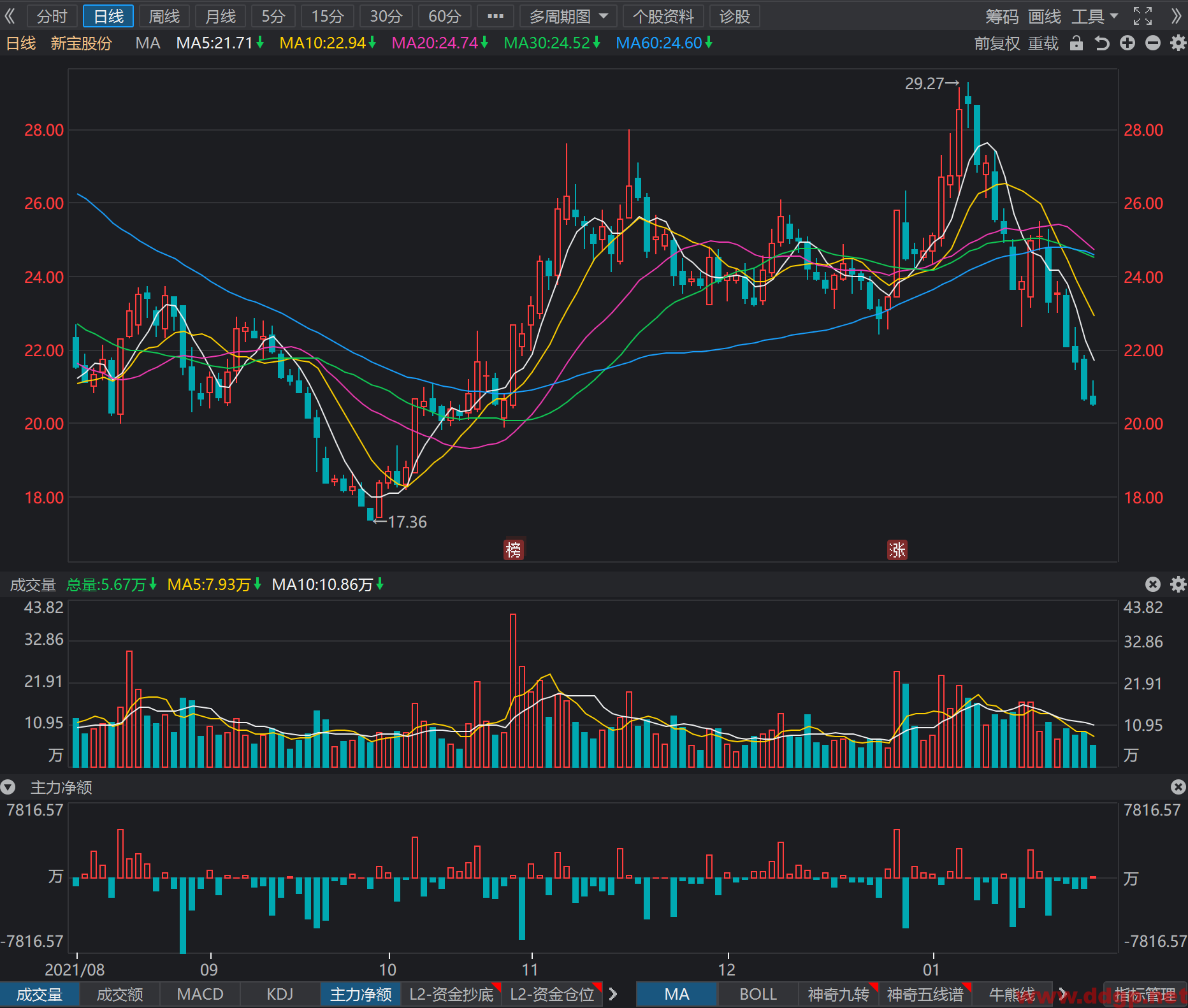Switch to 60分 period
The height and width of the screenshot is (1008, 1188).
pos(445,16)
